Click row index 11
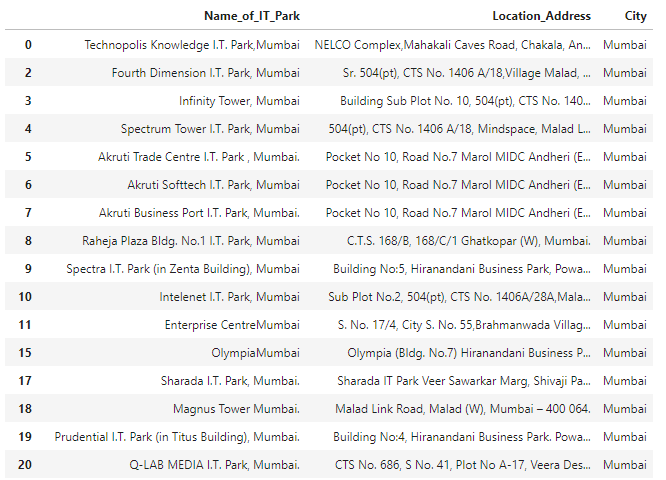The image size is (666, 480). pyautogui.click(x=27, y=325)
